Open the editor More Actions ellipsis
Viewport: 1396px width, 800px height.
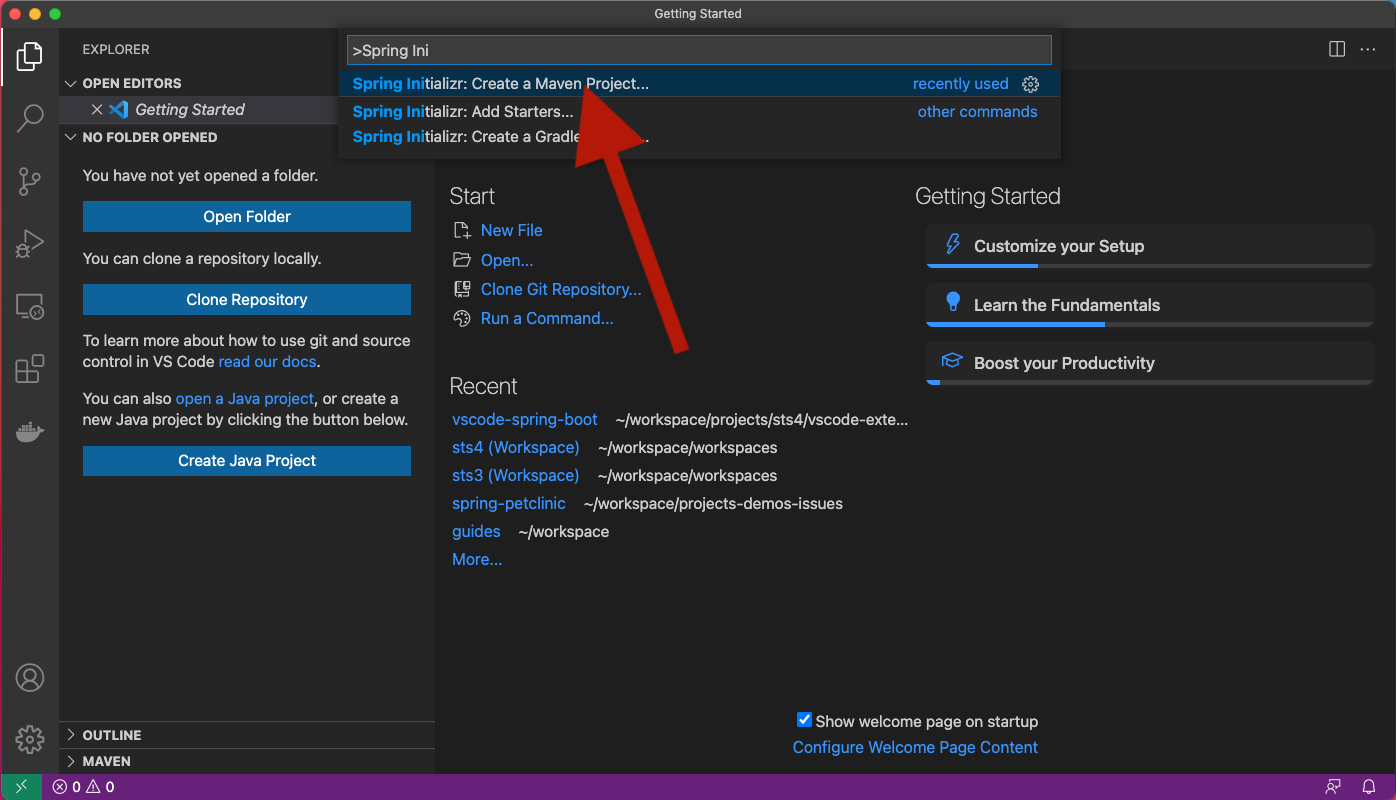pyautogui.click(x=1368, y=49)
